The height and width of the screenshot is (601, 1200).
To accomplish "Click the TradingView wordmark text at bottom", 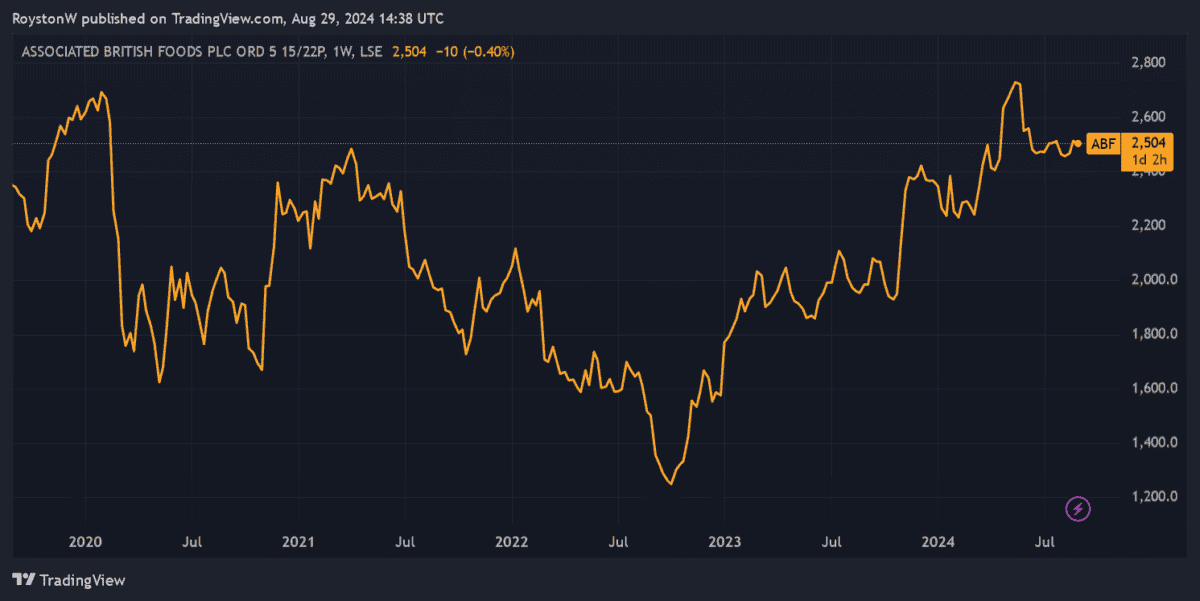I will click(x=83, y=580).
